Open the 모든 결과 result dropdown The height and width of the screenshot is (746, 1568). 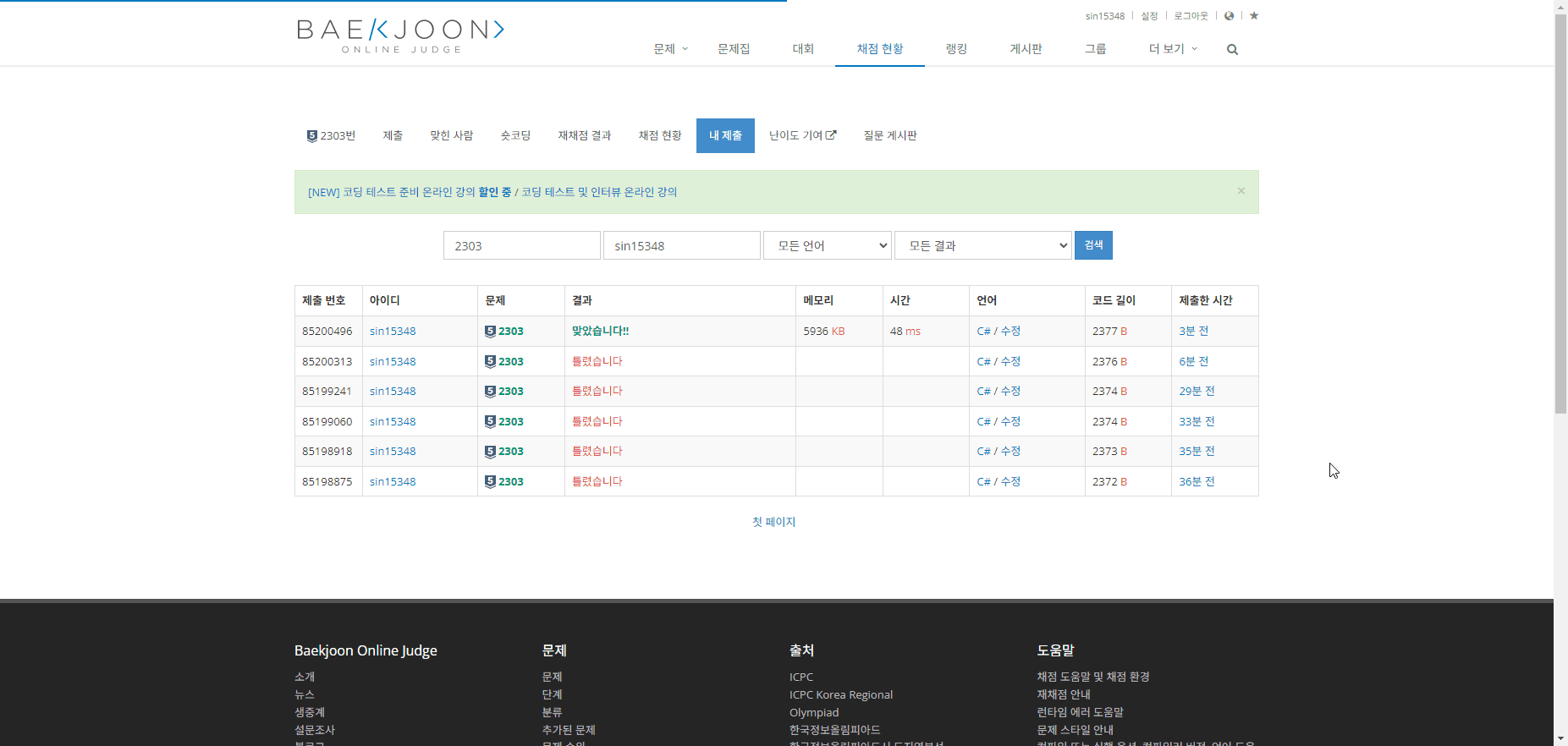coord(983,245)
